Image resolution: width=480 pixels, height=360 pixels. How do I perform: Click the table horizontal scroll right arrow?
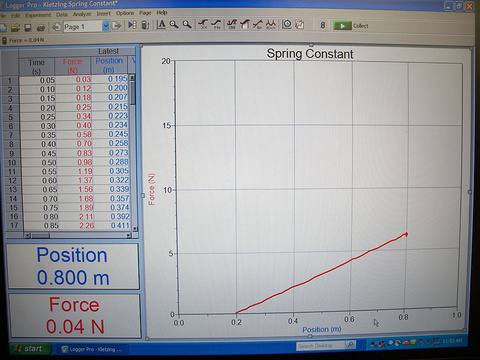(x=129, y=235)
